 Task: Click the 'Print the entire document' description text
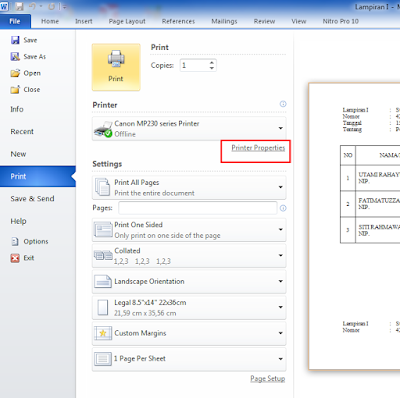pyautogui.click(x=154, y=193)
